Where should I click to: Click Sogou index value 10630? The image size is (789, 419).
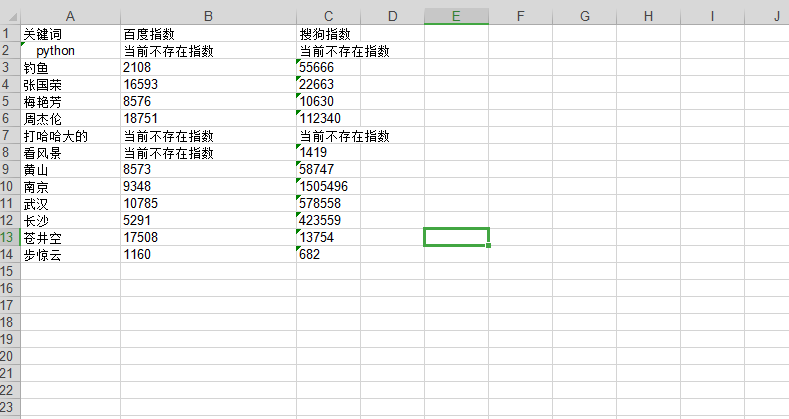point(329,102)
